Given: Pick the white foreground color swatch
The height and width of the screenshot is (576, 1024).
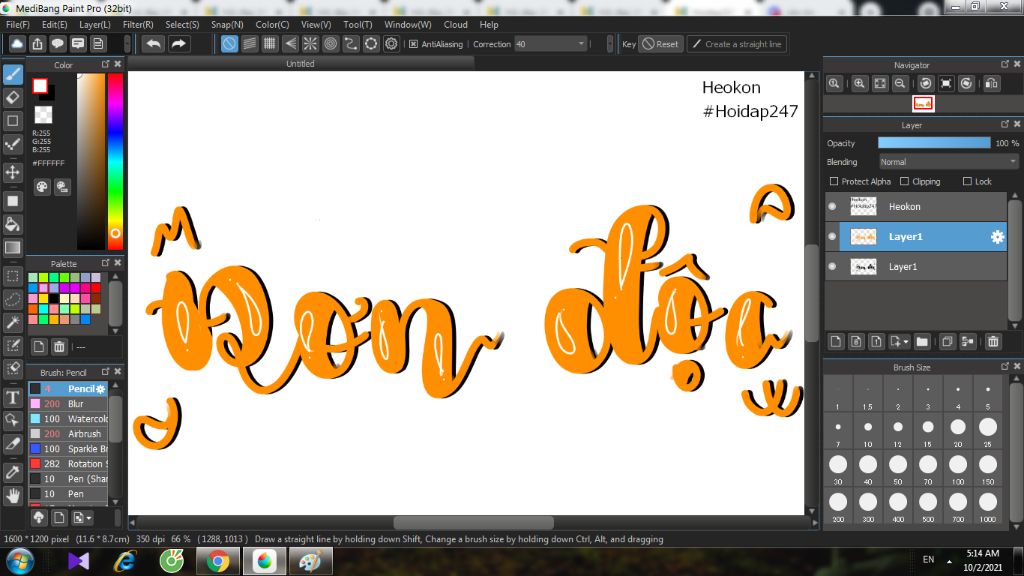Looking at the screenshot, I should point(40,86).
